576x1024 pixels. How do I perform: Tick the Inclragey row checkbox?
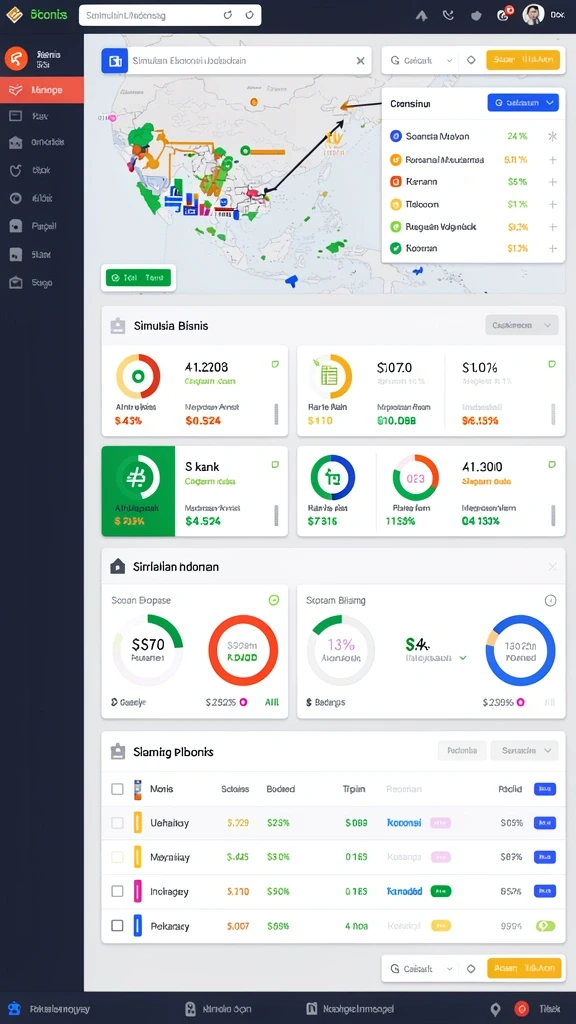pos(118,891)
